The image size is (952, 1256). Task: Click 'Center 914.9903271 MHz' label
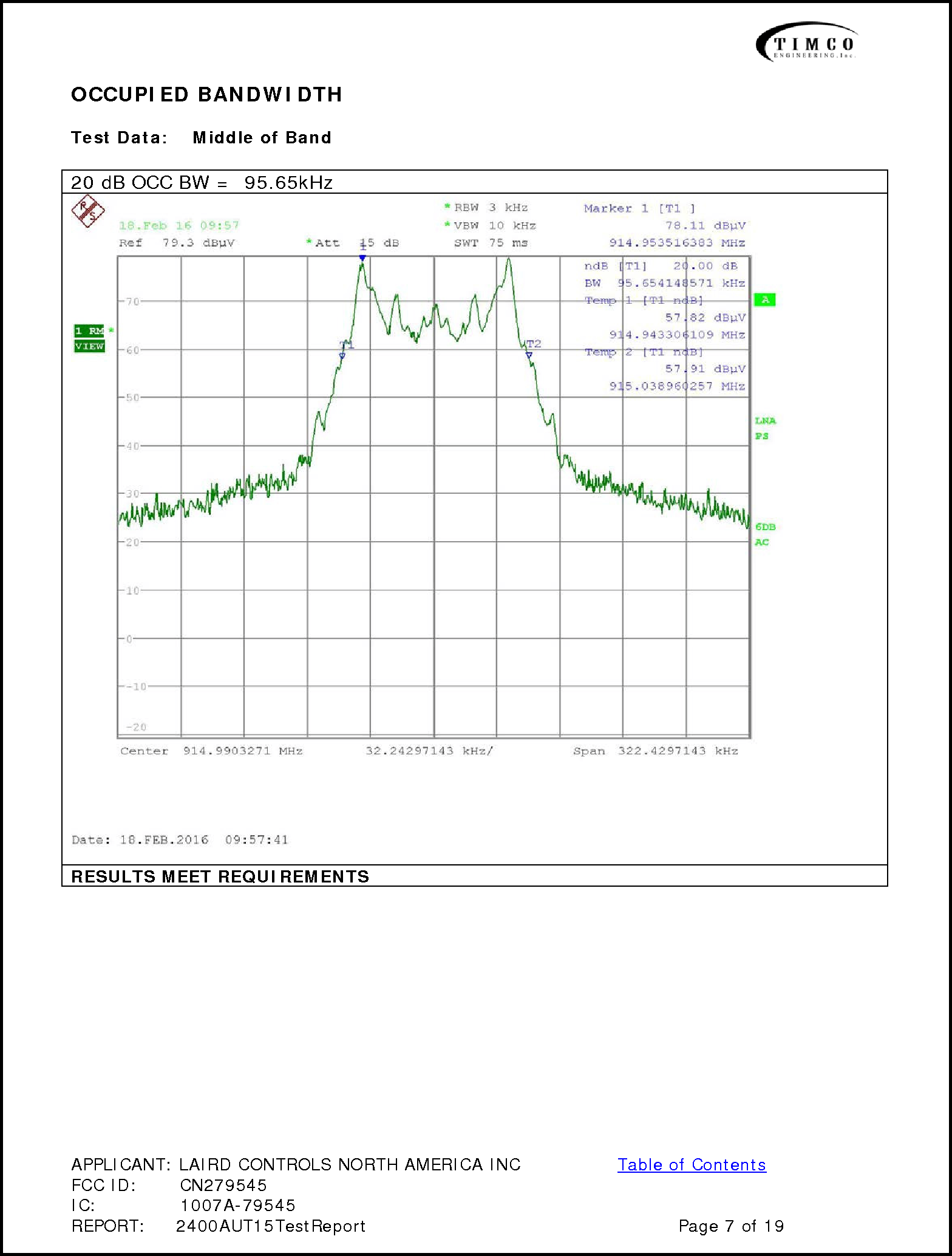click(211, 751)
